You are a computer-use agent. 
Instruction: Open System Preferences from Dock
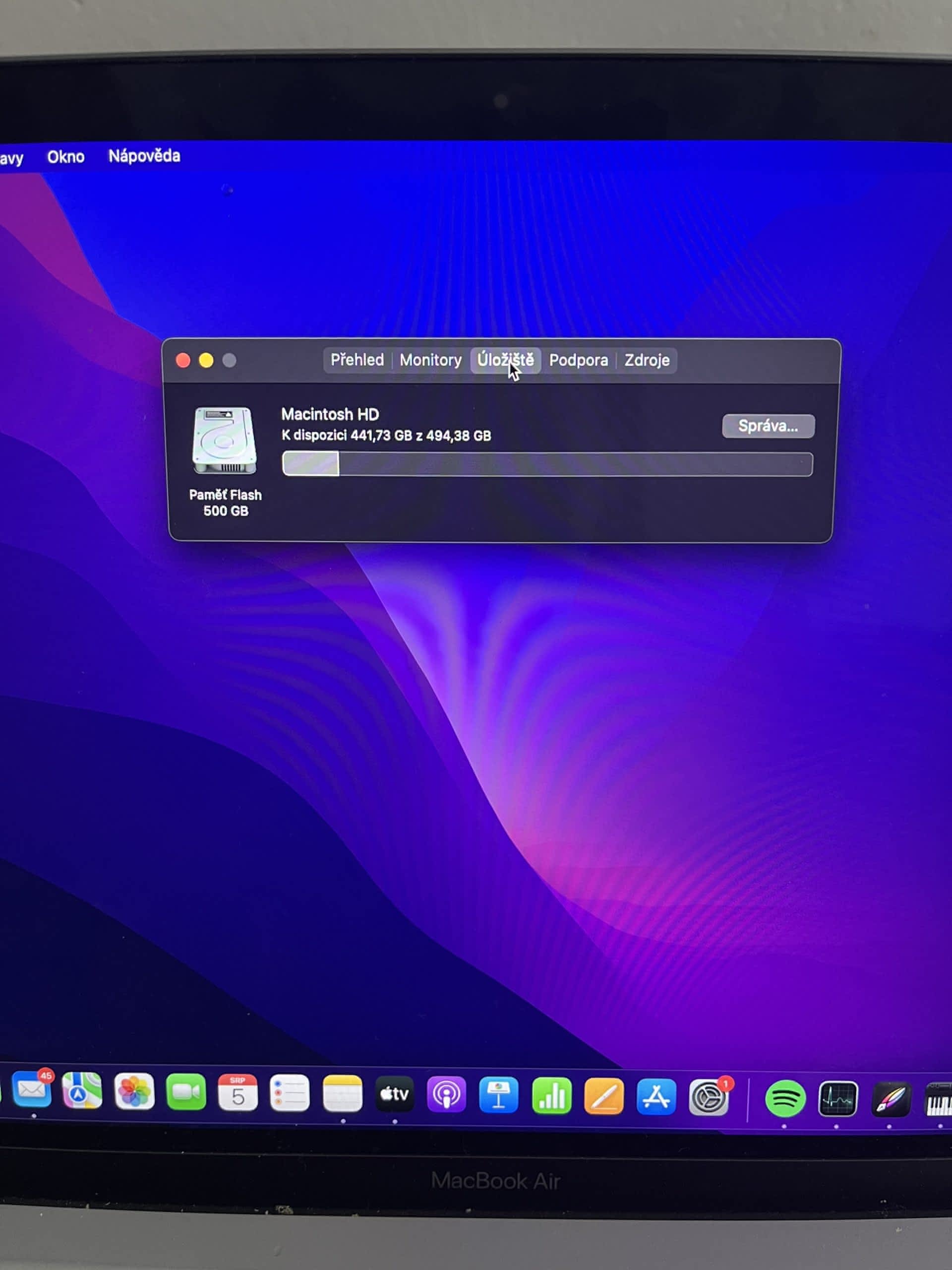coord(709,1098)
